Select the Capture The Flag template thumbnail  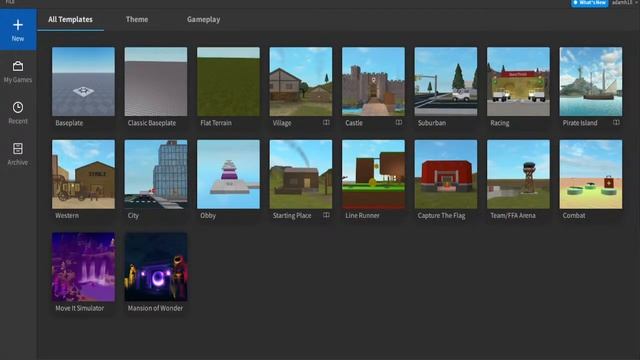(x=446, y=174)
